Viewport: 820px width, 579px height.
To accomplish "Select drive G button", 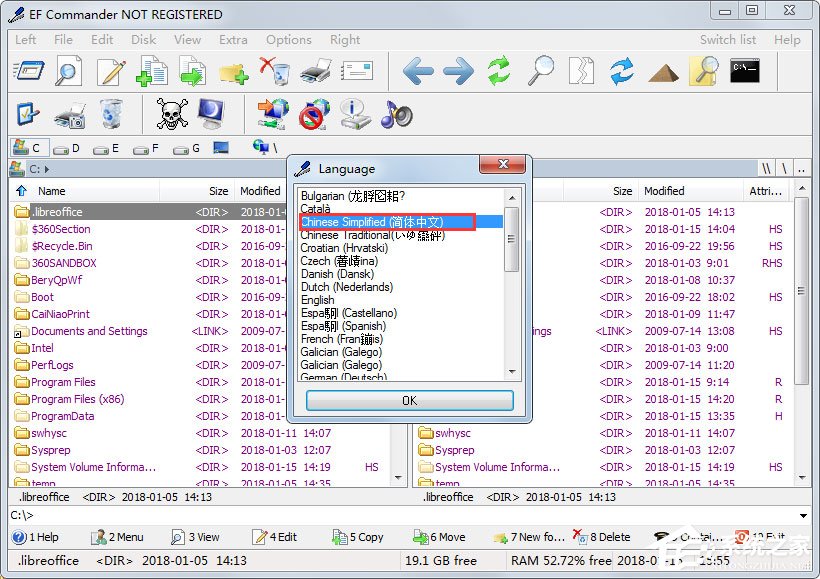I will click(187, 149).
